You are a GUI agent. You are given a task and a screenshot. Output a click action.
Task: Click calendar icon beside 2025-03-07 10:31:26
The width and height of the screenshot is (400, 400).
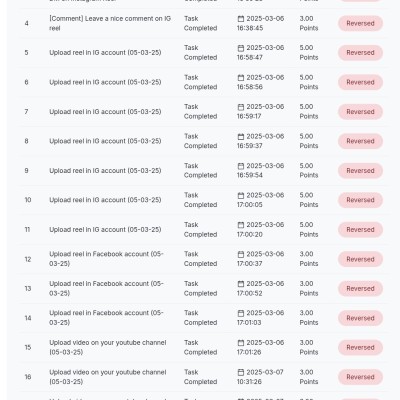241,372
